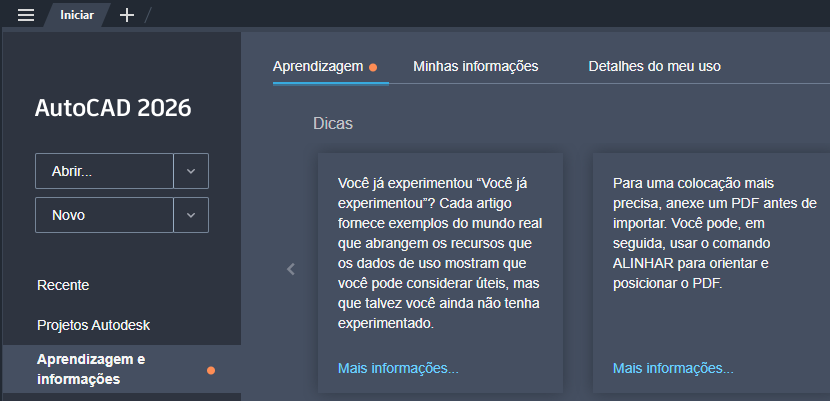Viewport: 830px width, 401px height.
Task: Add a new drawing tab with plus icon
Action: coord(127,15)
